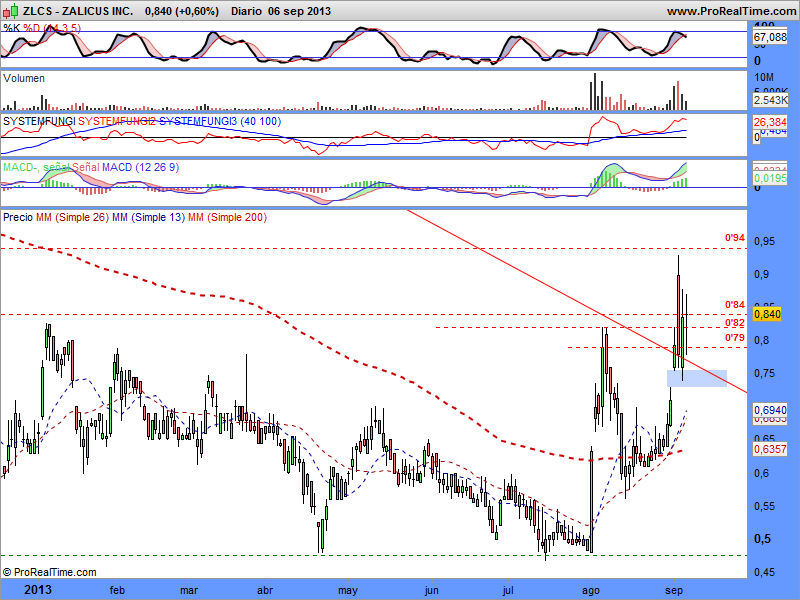Select the %D (14 3 5) indicator label
The image size is (800, 600).
(53, 28)
